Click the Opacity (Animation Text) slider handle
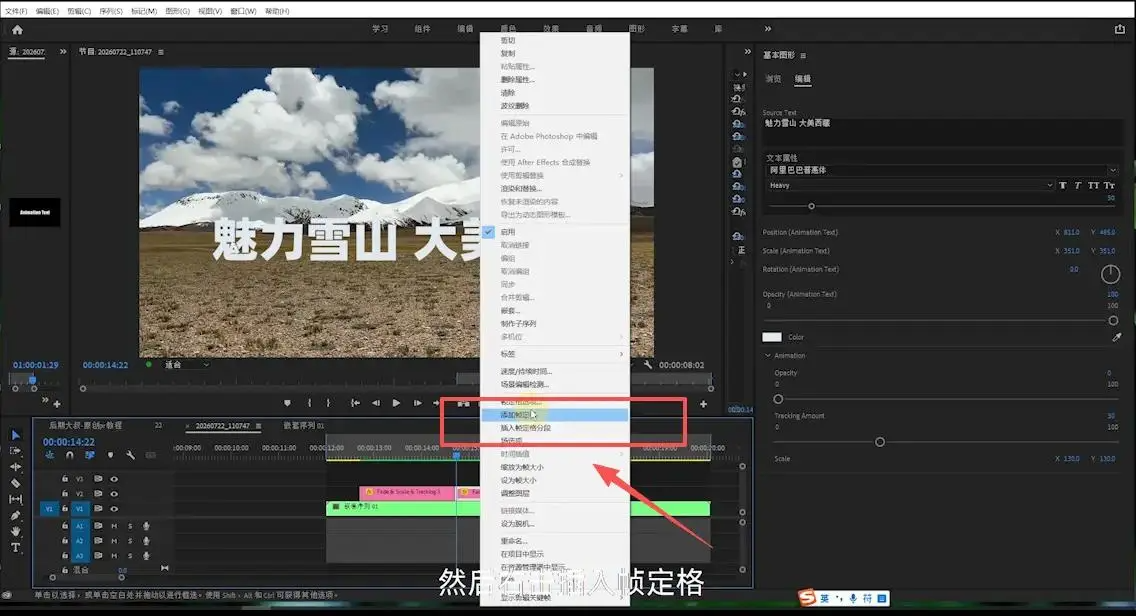The height and width of the screenshot is (616, 1136). [x=1113, y=320]
